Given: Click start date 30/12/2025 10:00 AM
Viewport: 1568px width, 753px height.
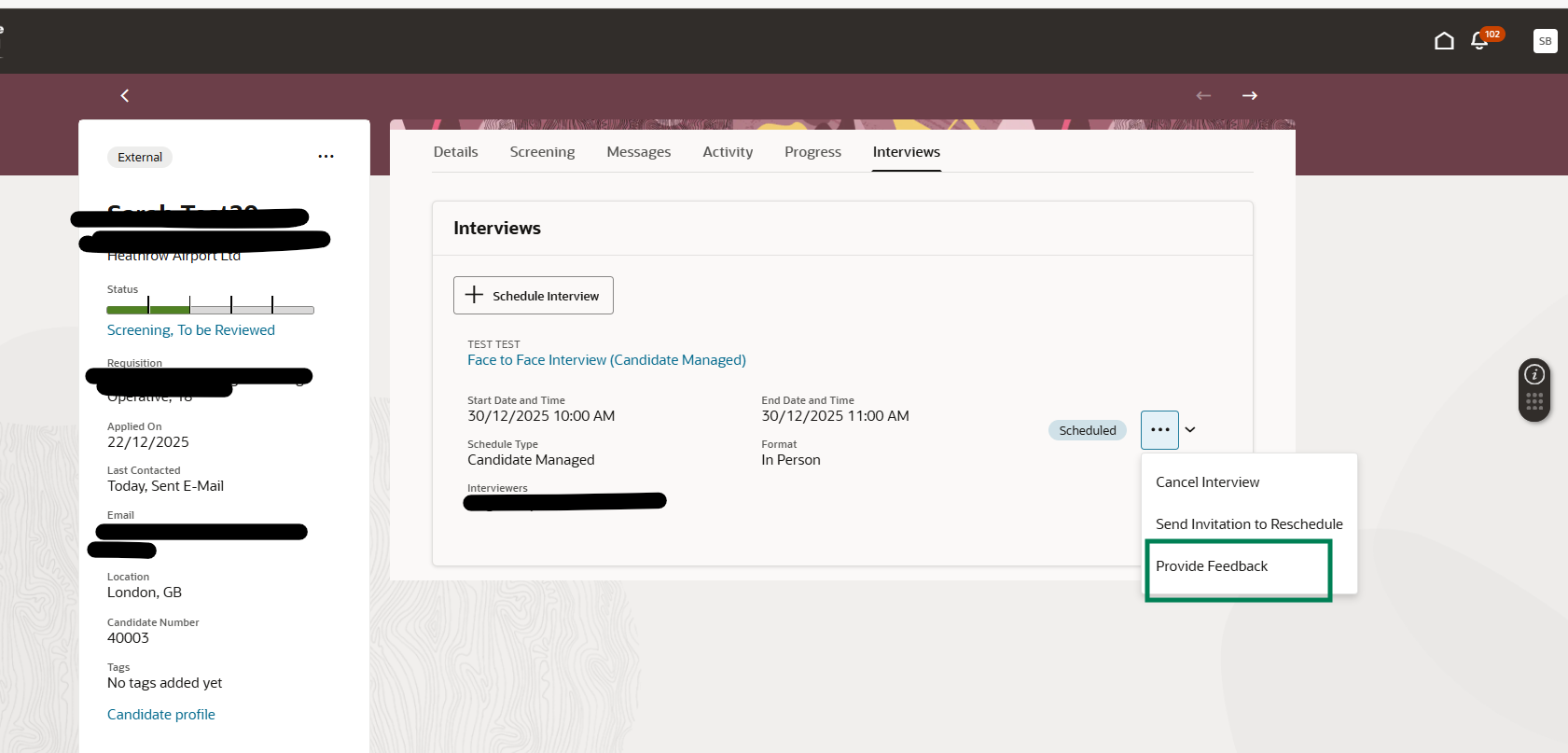Looking at the screenshot, I should pos(541,416).
